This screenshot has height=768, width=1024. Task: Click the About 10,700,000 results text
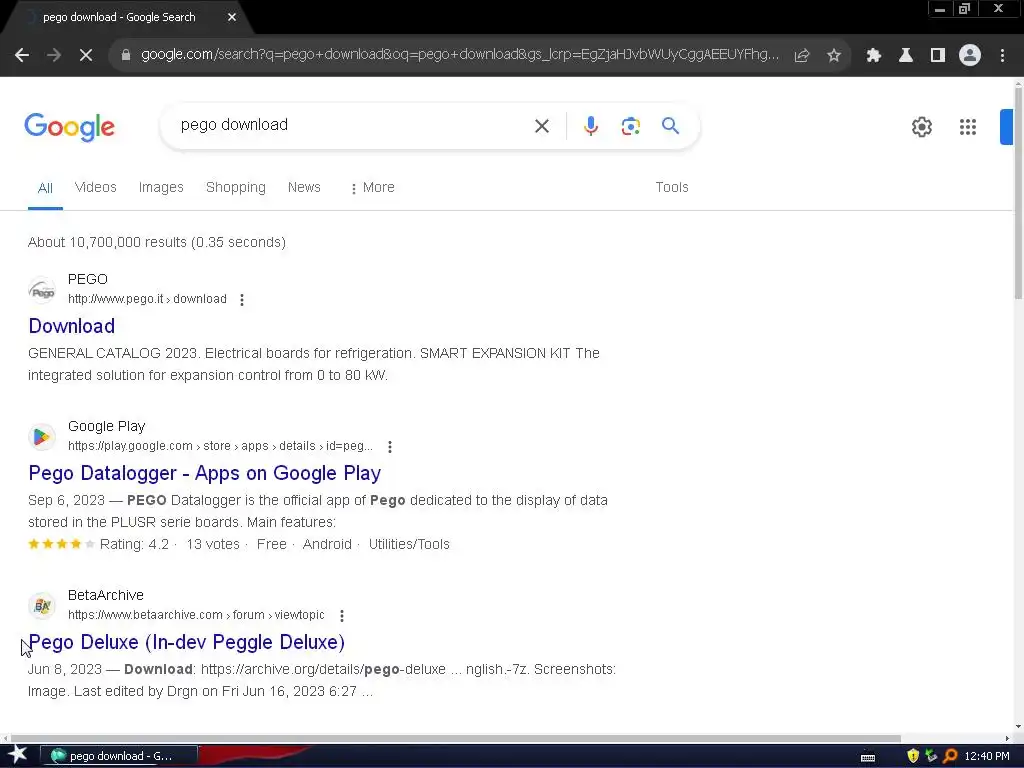click(157, 242)
